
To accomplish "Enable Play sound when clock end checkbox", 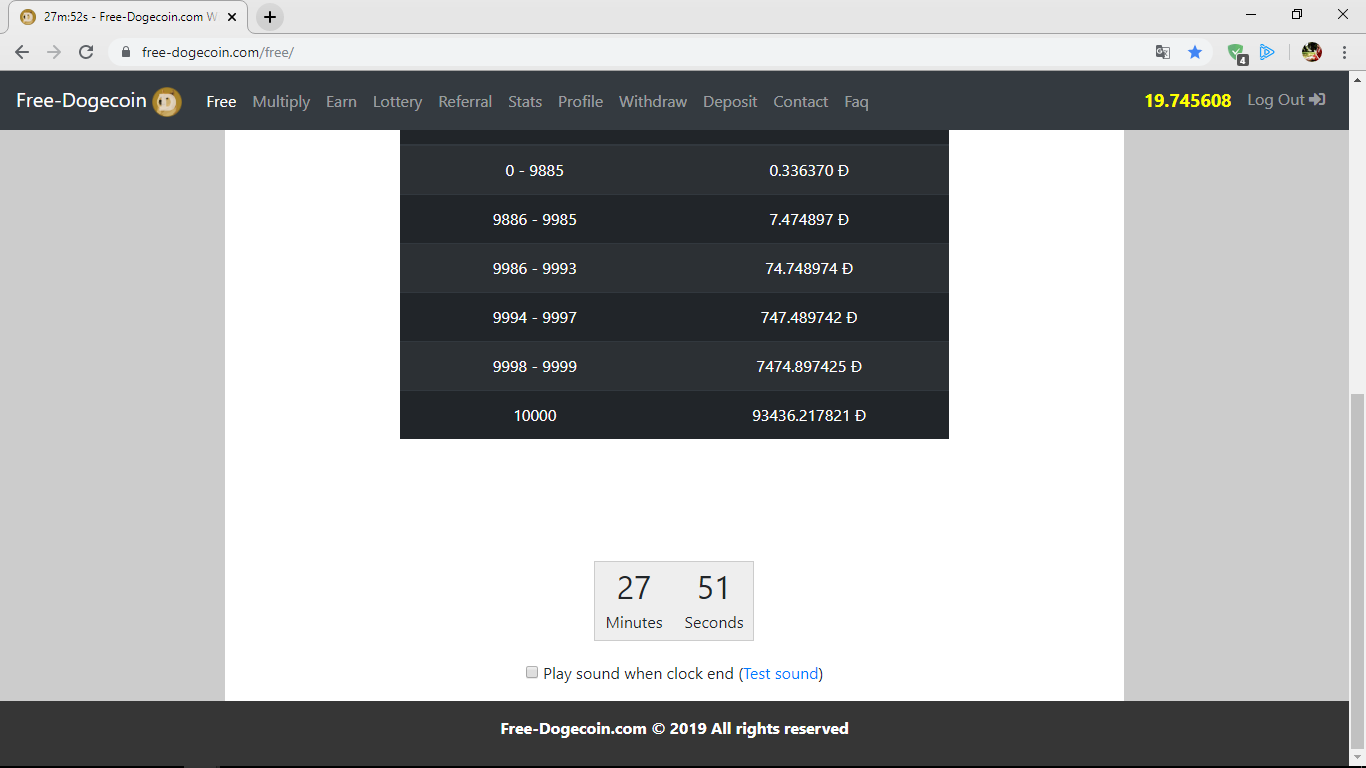I will tap(532, 673).
